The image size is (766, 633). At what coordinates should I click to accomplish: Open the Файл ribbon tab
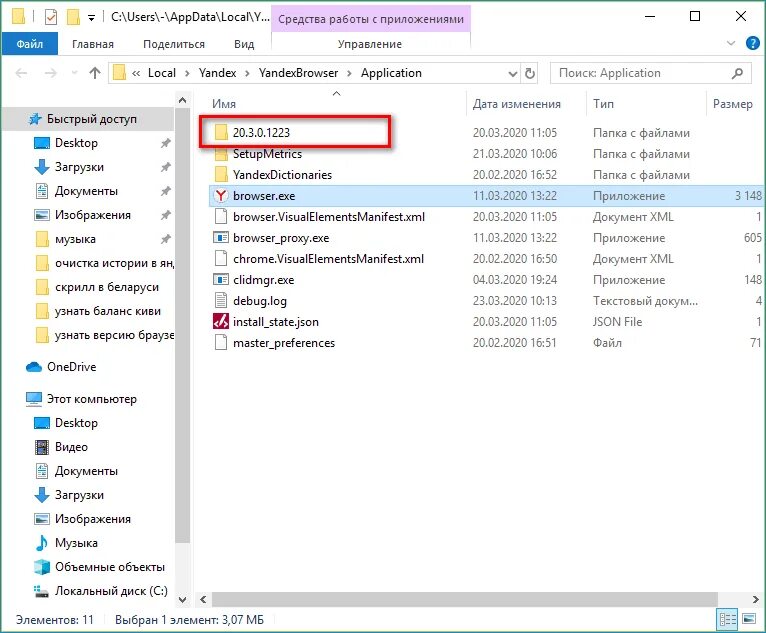(30, 44)
